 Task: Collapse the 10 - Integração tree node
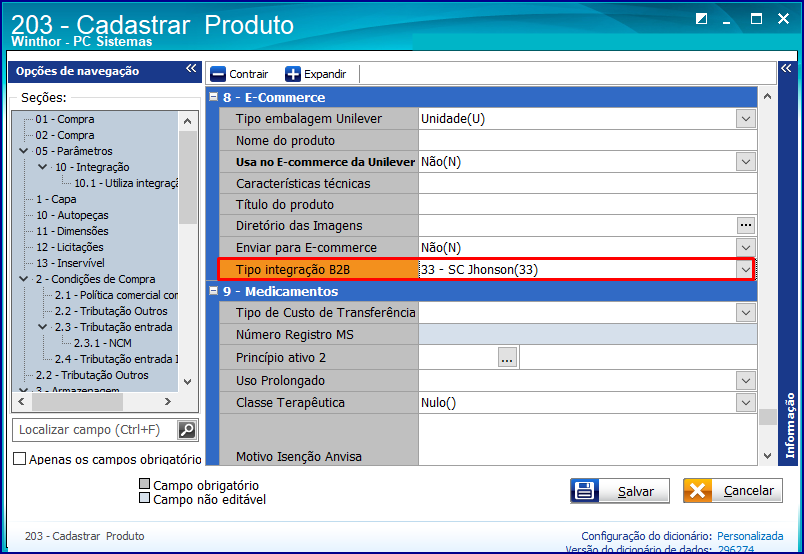click(43, 167)
